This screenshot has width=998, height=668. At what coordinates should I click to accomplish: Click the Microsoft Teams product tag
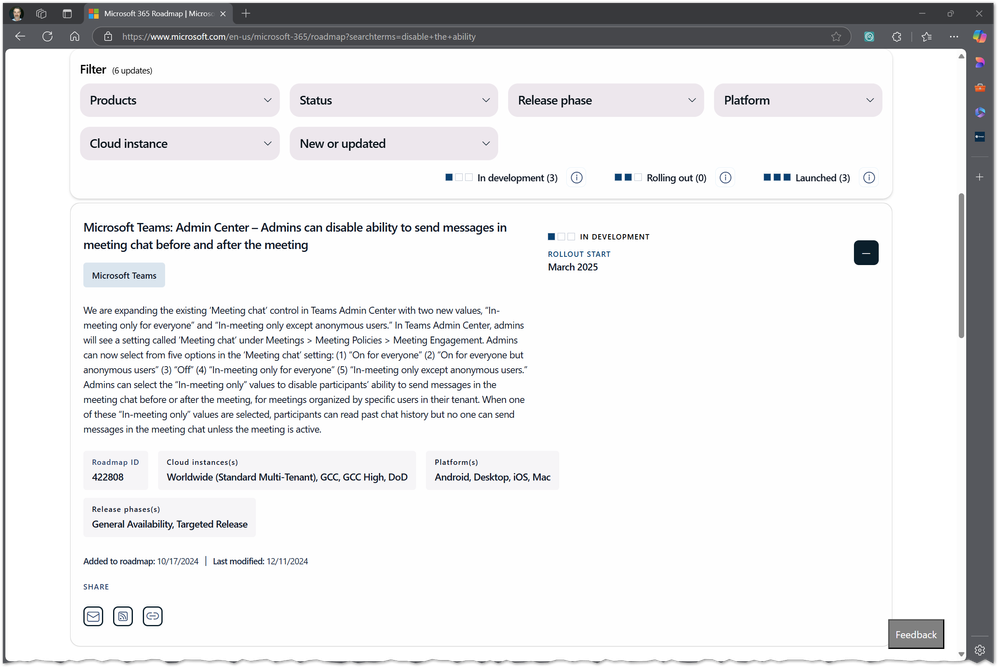[x=124, y=275]
